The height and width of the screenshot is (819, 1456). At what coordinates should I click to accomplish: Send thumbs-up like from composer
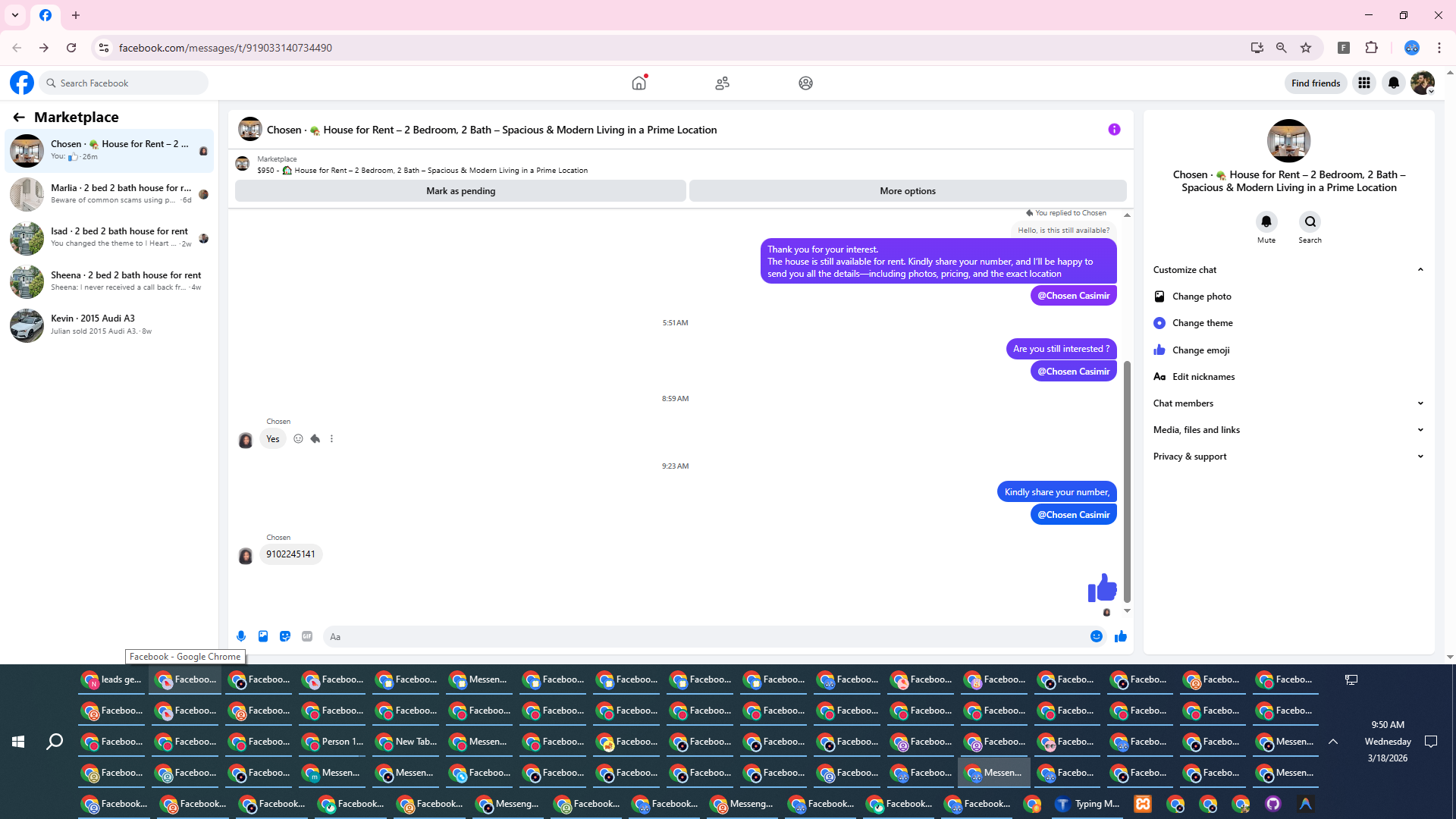pyautogui.click(x=1121, y=636)
